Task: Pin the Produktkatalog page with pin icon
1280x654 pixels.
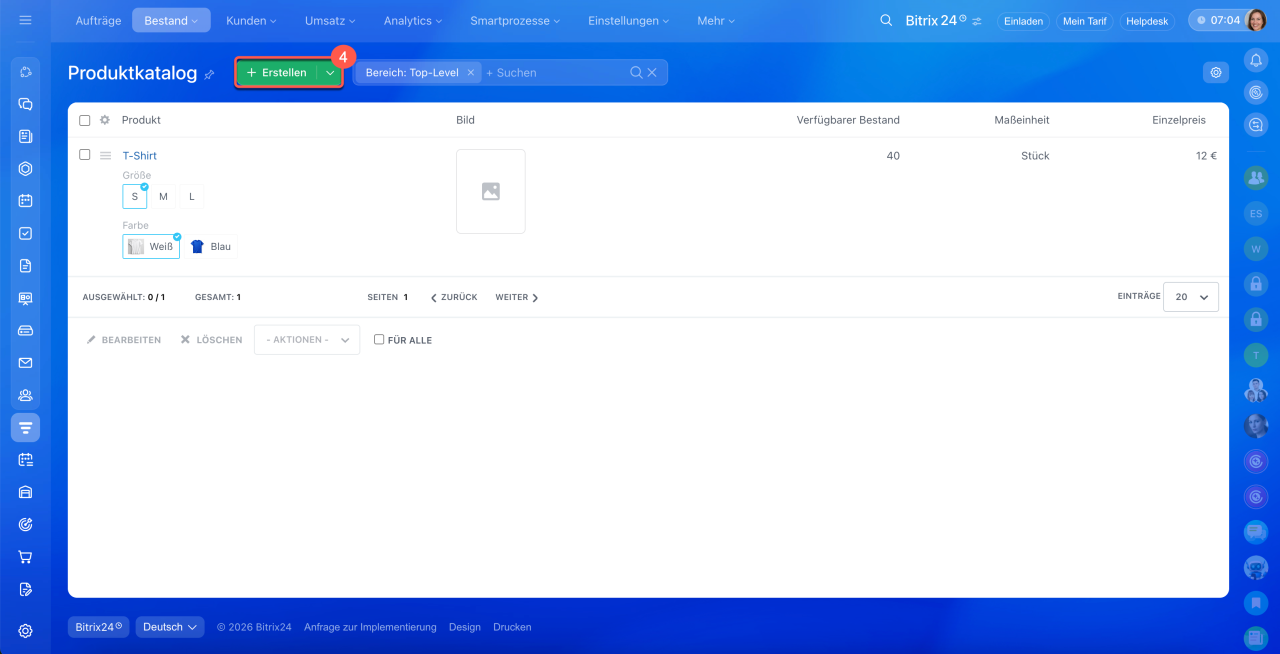Action: (x=209, y=74)
